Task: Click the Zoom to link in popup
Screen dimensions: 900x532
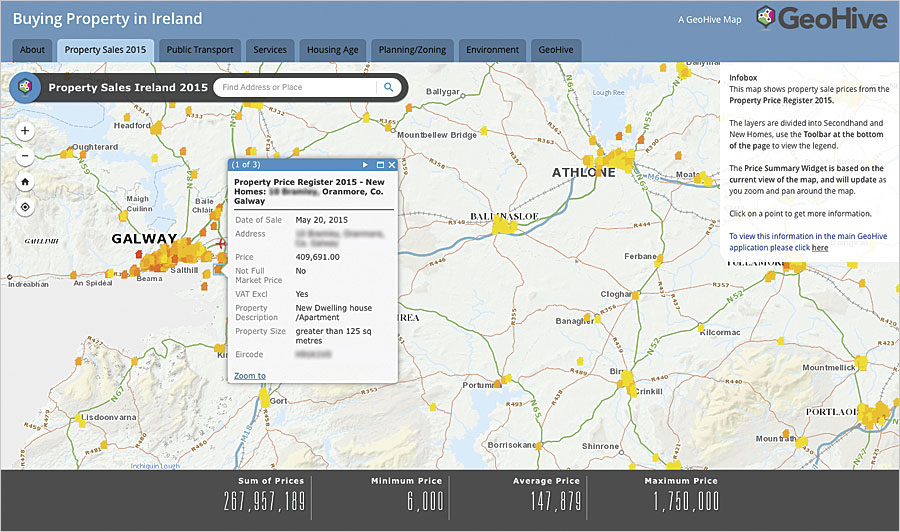Action: coord(250,376)
